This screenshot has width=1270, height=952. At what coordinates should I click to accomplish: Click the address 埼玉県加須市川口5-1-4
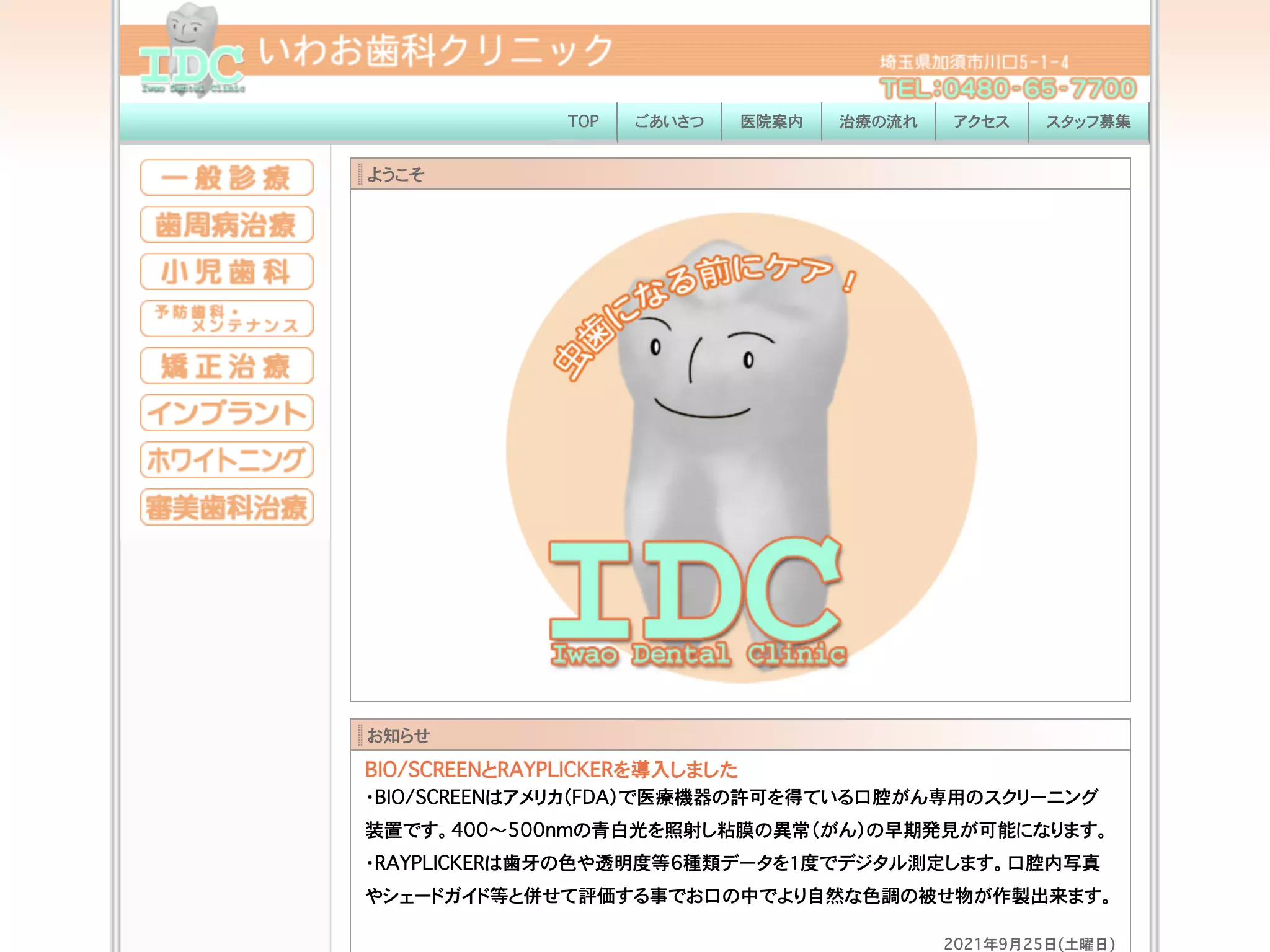[x=974, y=62]
